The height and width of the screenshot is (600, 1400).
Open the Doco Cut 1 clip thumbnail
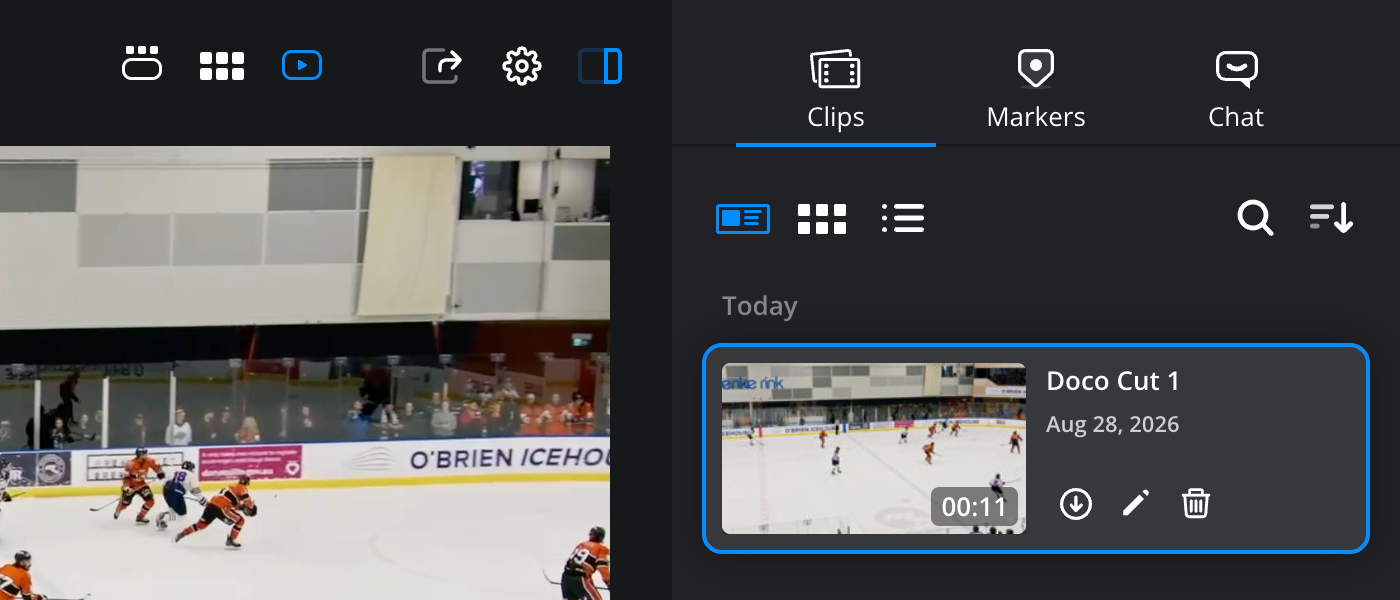coord(874,448)
